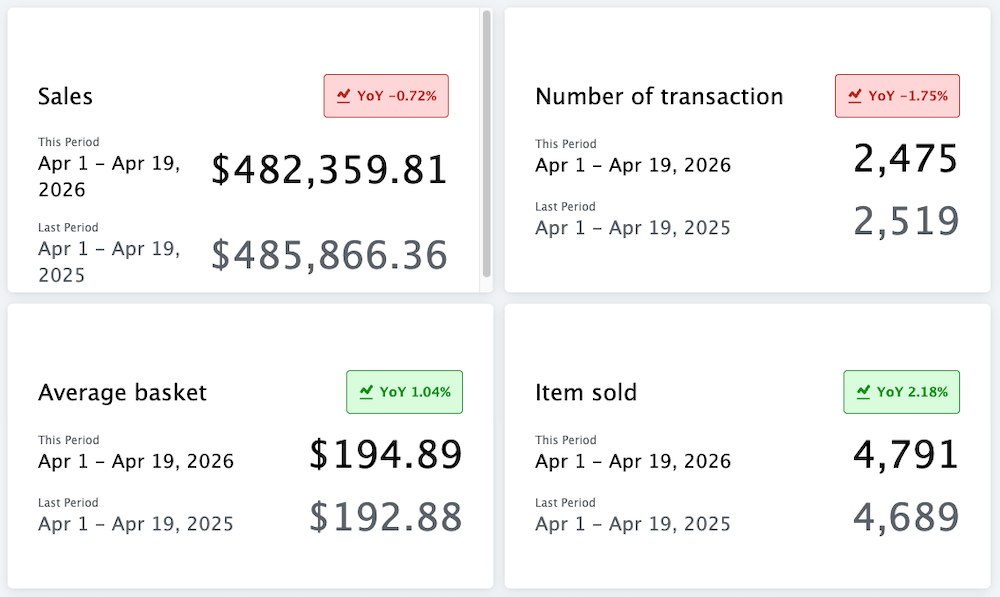The height and width of the screenshot is (597, 1000).
Task: Select the Average basket card title
Action: [x=122, y=392]
